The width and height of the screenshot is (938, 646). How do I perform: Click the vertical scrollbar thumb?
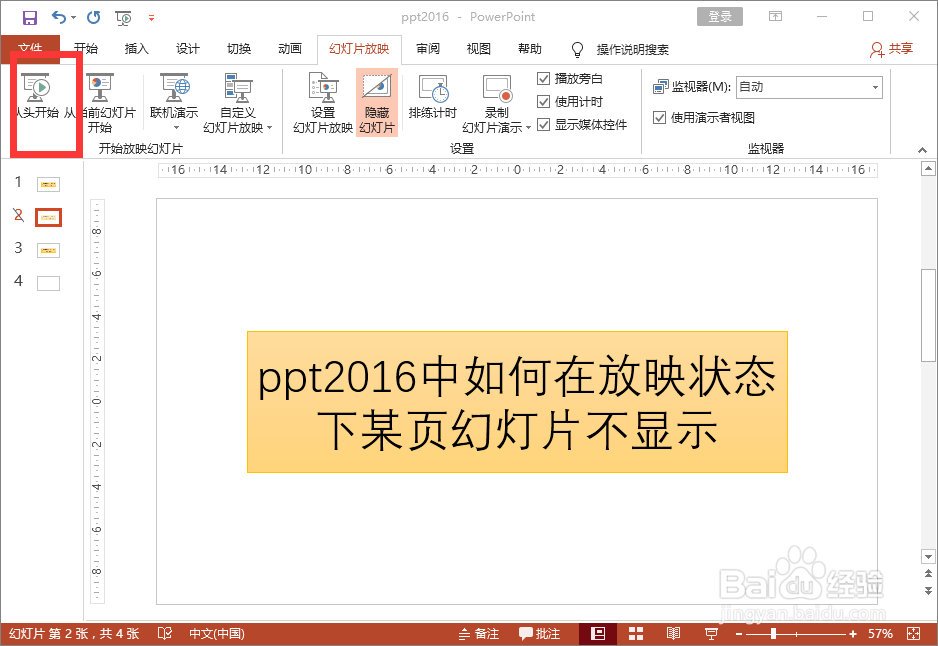pos(928,316)
